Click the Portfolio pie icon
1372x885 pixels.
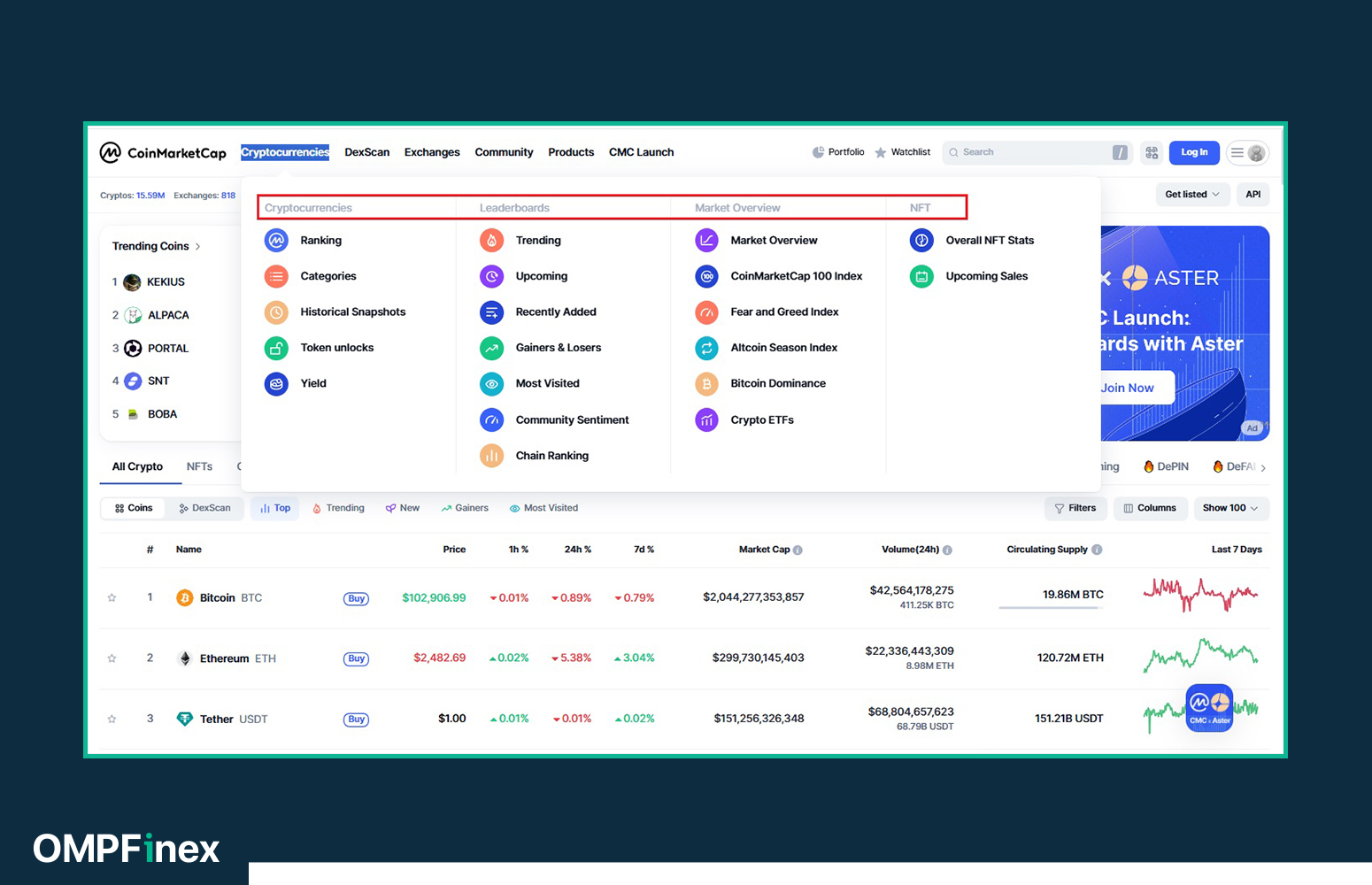coord(818,152)
